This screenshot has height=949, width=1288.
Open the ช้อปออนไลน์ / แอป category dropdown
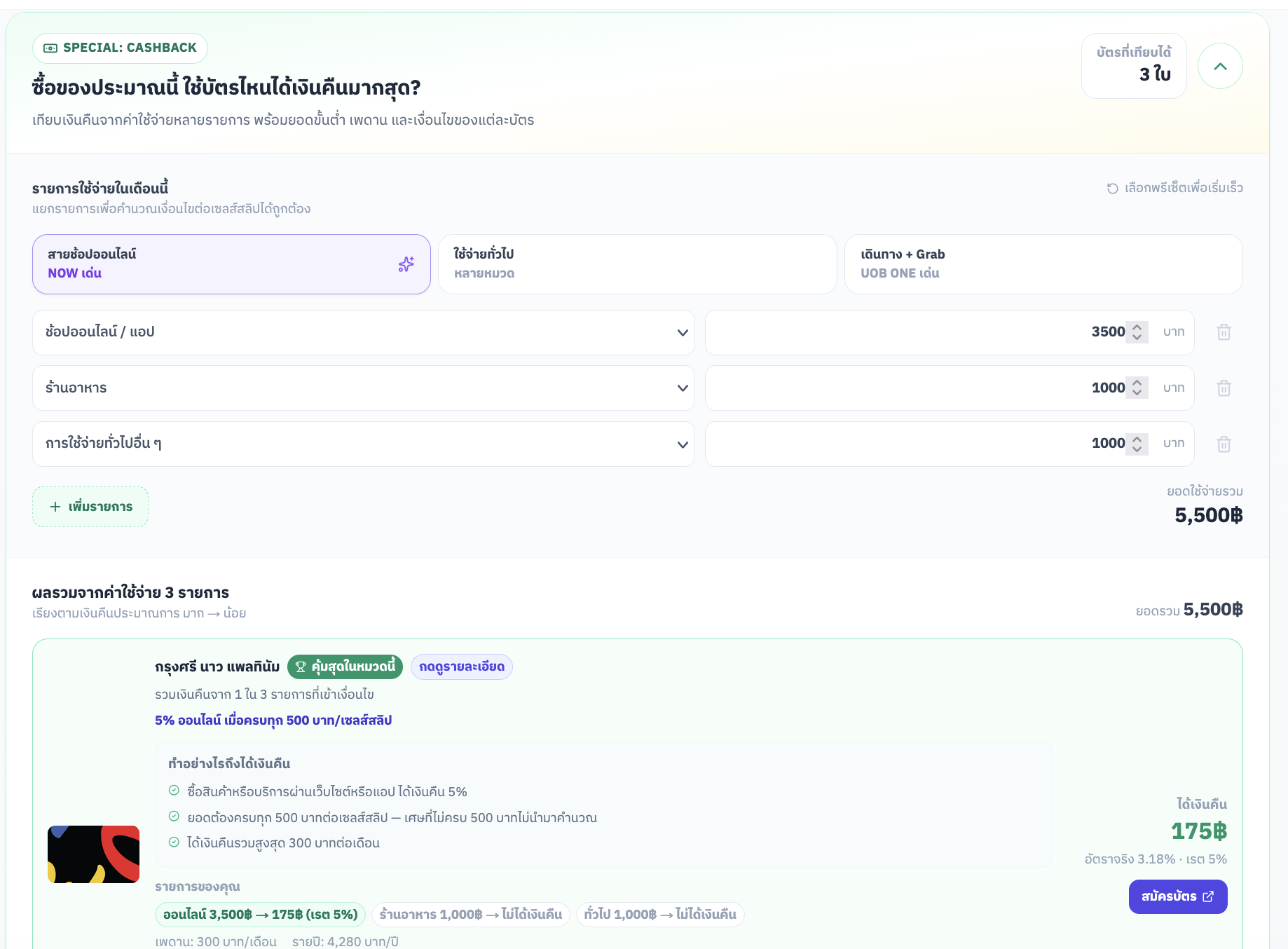(363, 332)
